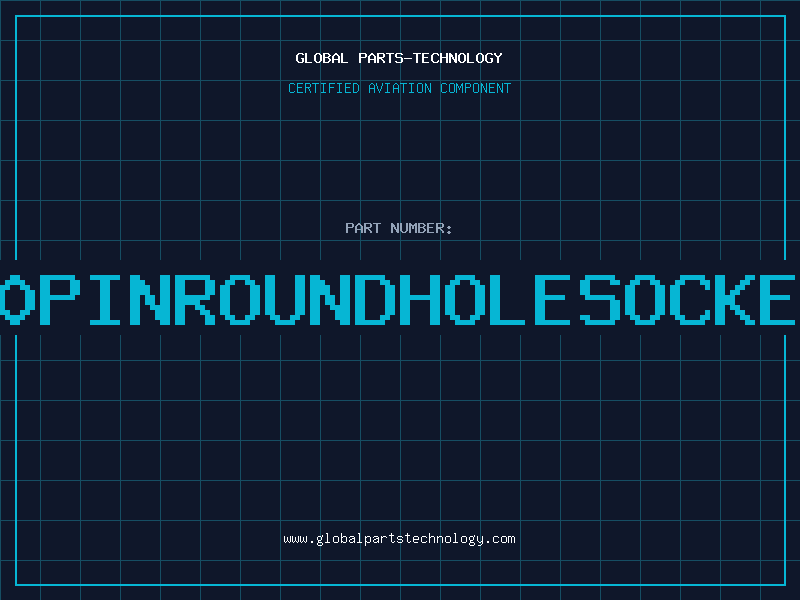800x600 pixels.
Task: Click the letter R in the part number
Action: (x=195, y=298)
